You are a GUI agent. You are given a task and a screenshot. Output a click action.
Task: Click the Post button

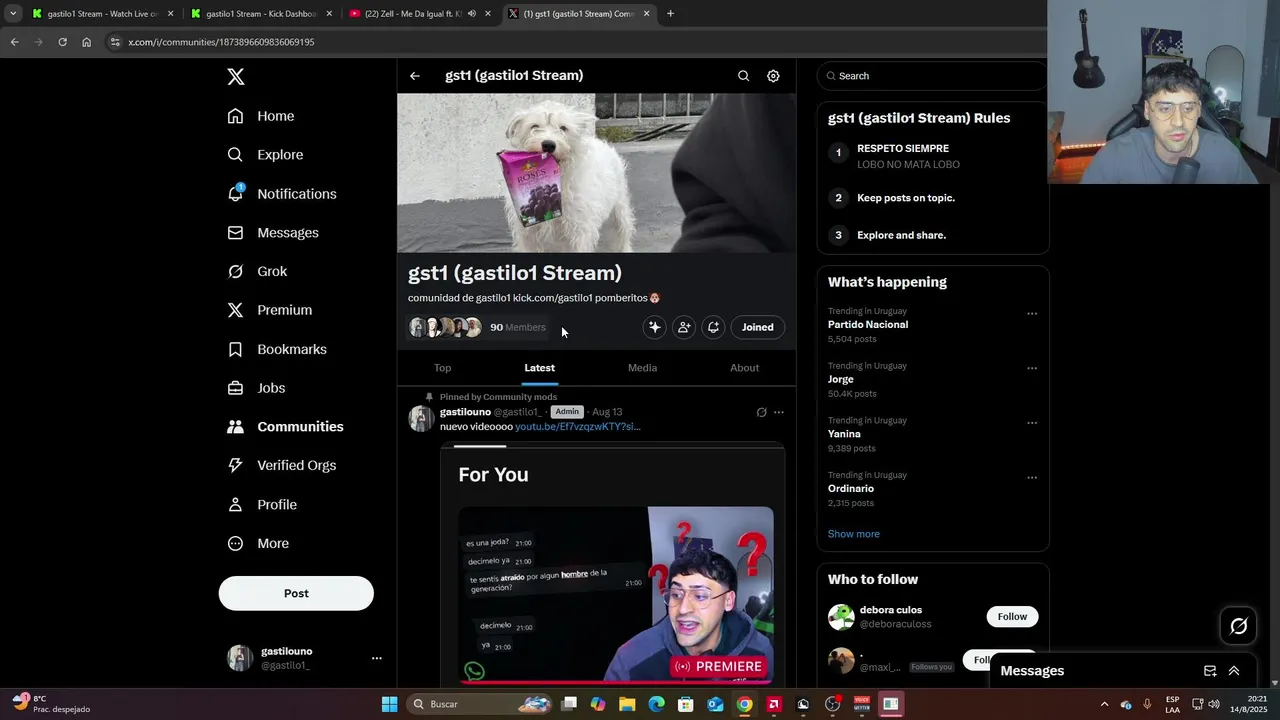pyautogui.click(x=296, y=593)
